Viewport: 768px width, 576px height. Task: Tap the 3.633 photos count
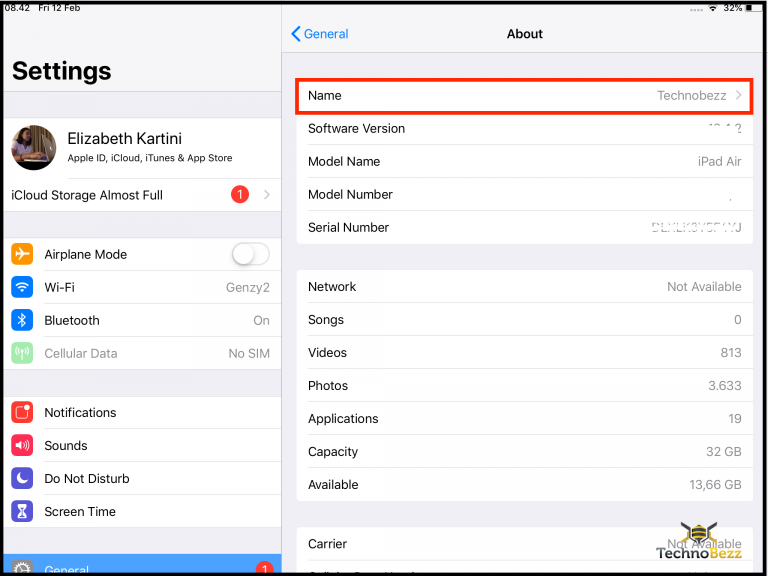click(725, 385)
